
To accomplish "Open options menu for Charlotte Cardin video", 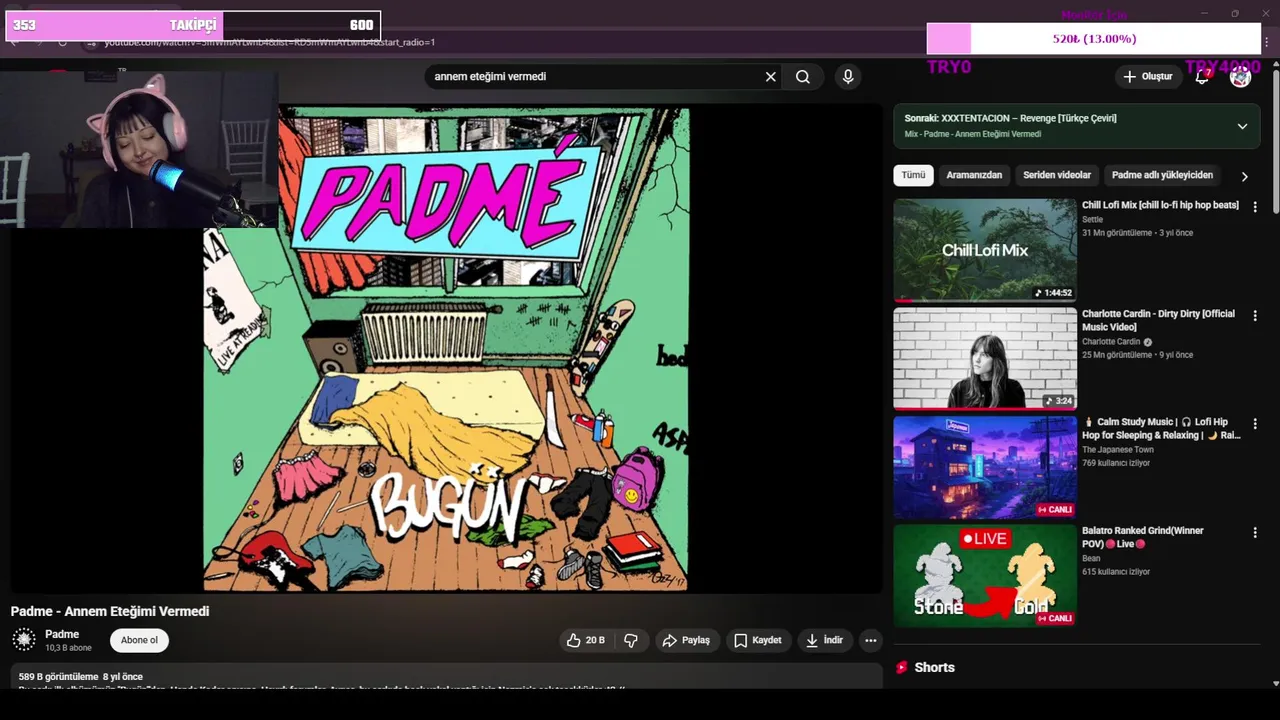I will (1255, 316).
